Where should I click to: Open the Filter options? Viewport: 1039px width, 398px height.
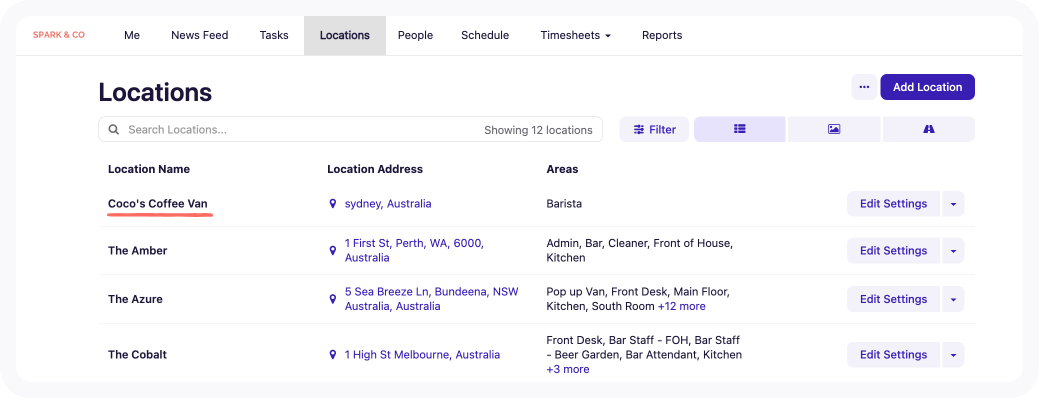tap(654, 129)
